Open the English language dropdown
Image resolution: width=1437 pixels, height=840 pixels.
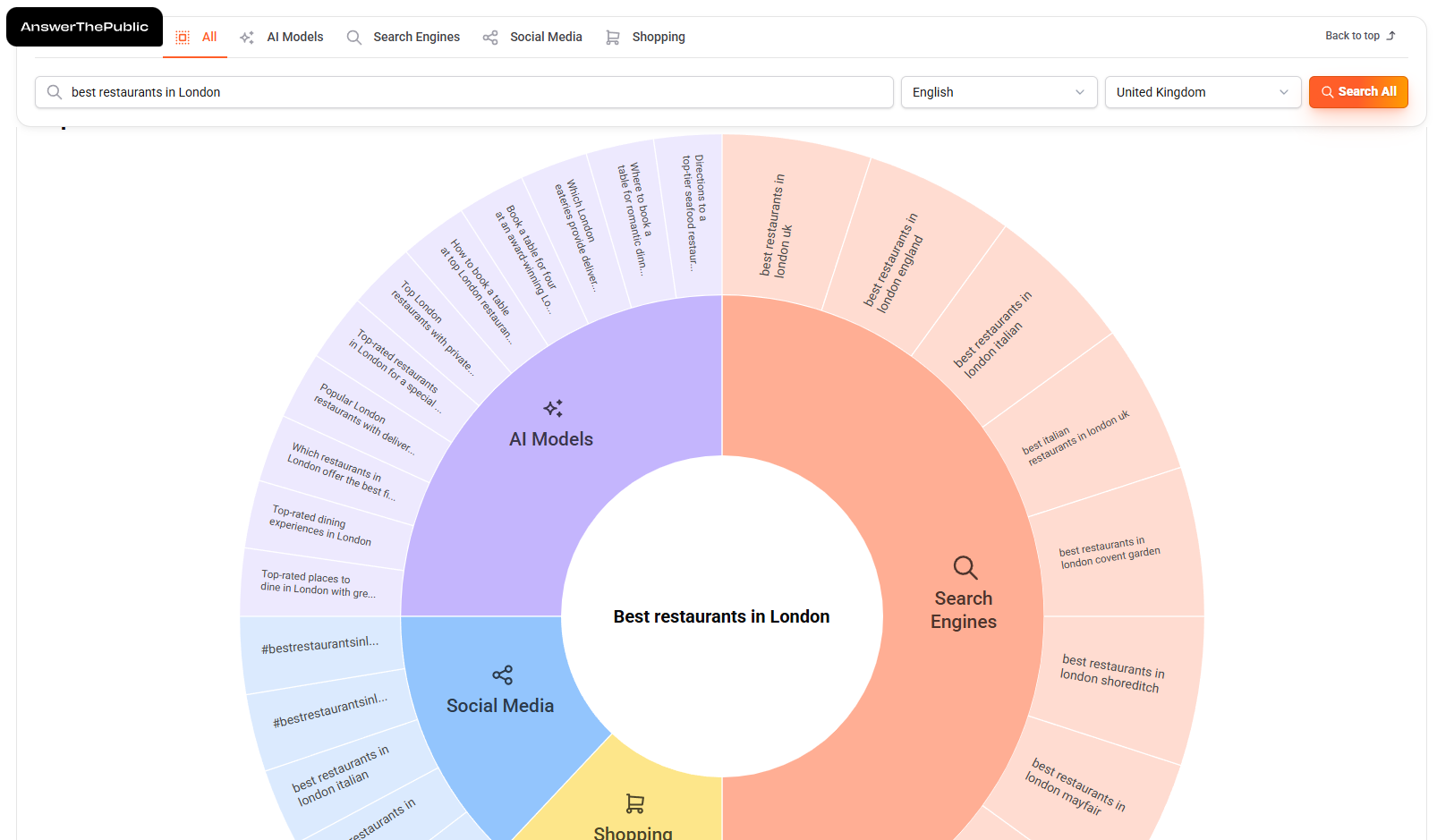[x=999, y=92]
